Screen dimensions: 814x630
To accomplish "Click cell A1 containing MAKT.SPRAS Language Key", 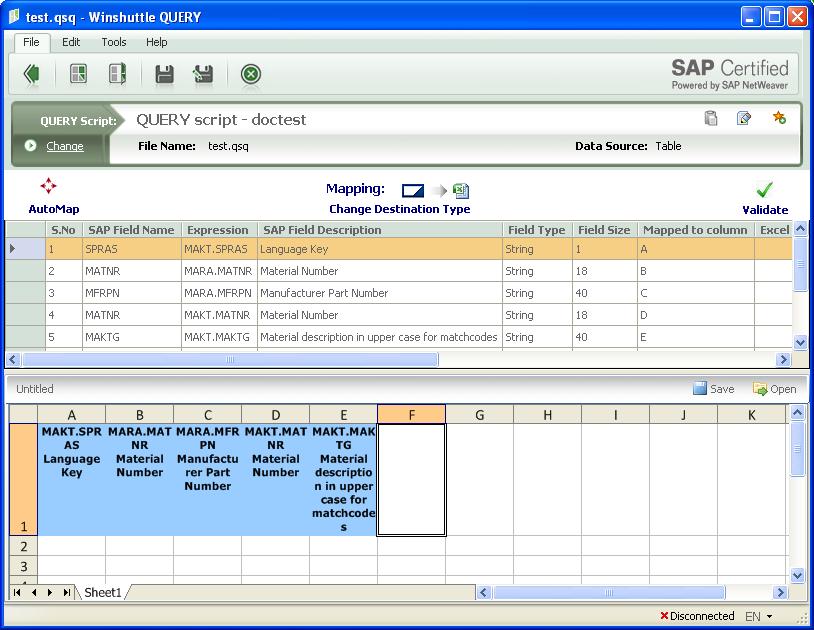I will [72, 480].
